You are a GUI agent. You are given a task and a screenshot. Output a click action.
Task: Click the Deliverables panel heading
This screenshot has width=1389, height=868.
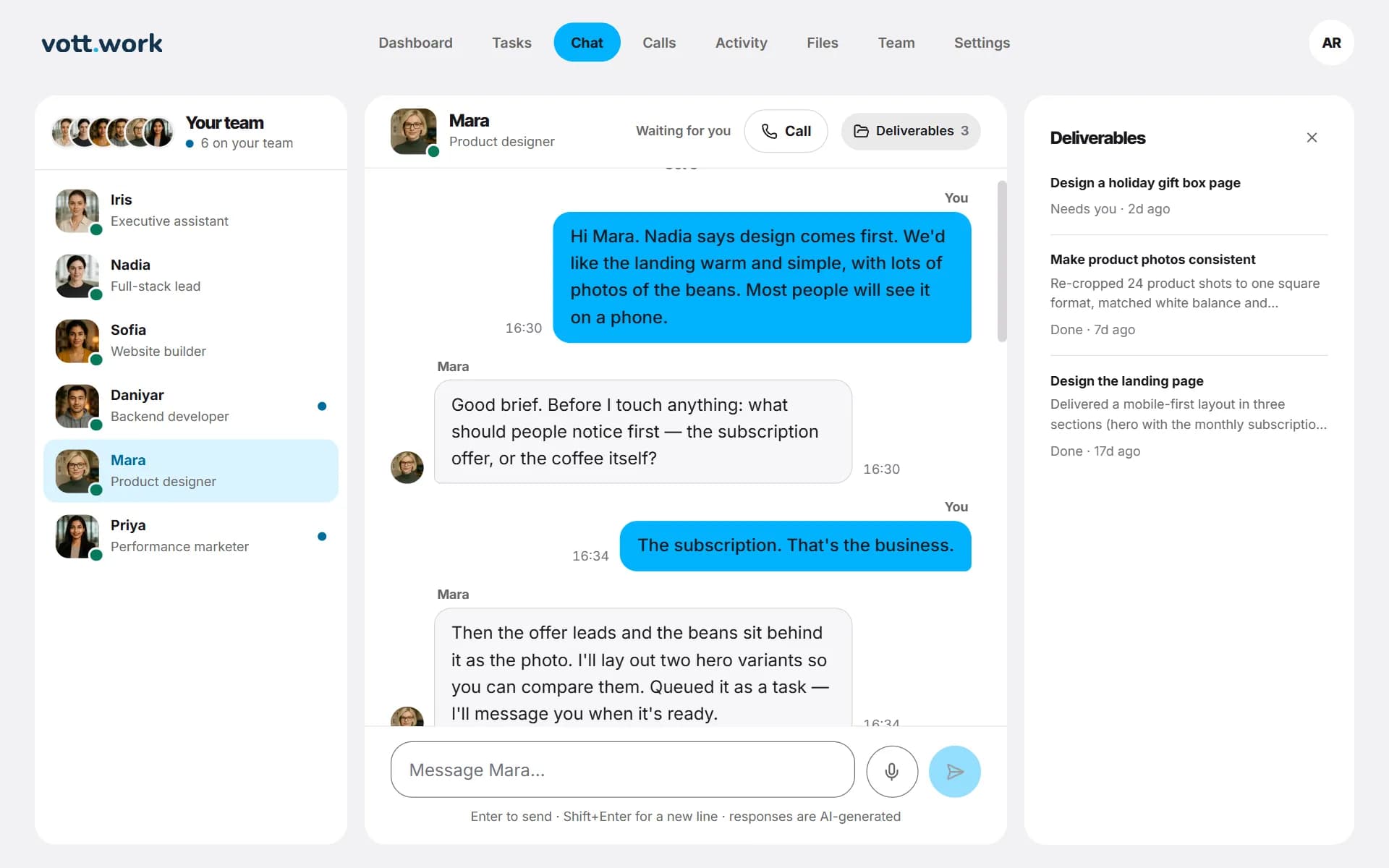(1097, 138)
